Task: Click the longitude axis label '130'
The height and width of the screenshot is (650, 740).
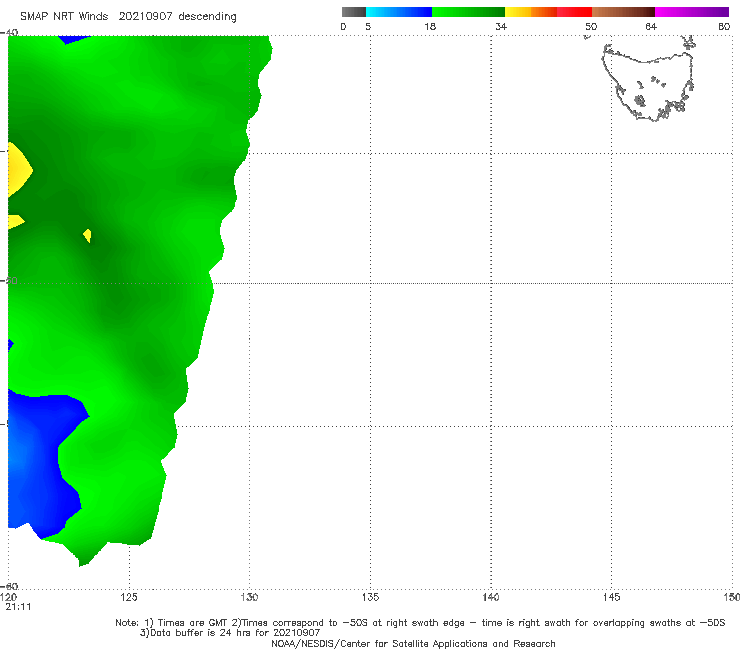Action: (249, 598)
